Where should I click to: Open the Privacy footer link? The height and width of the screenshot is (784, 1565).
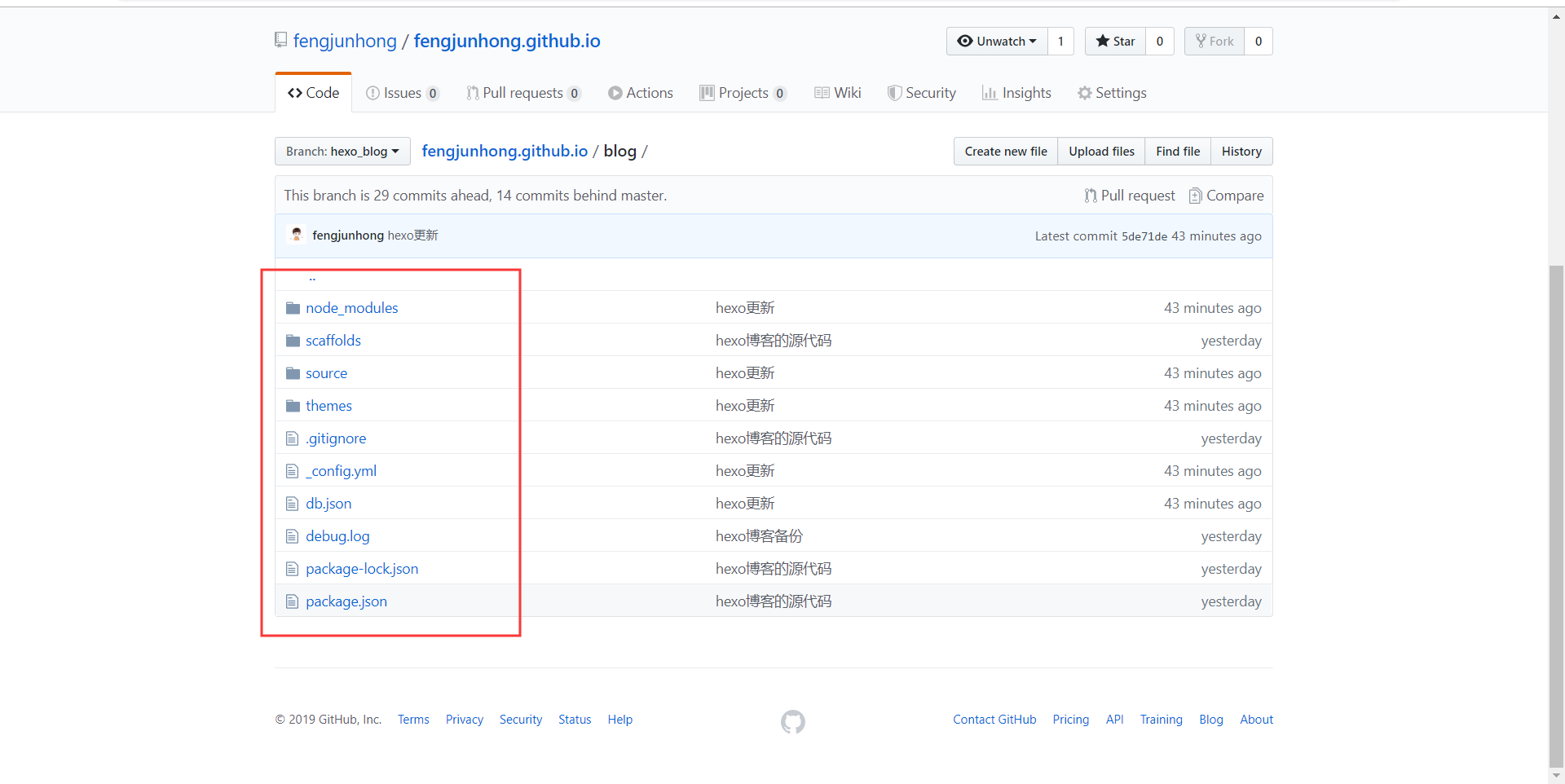[465, 720]
